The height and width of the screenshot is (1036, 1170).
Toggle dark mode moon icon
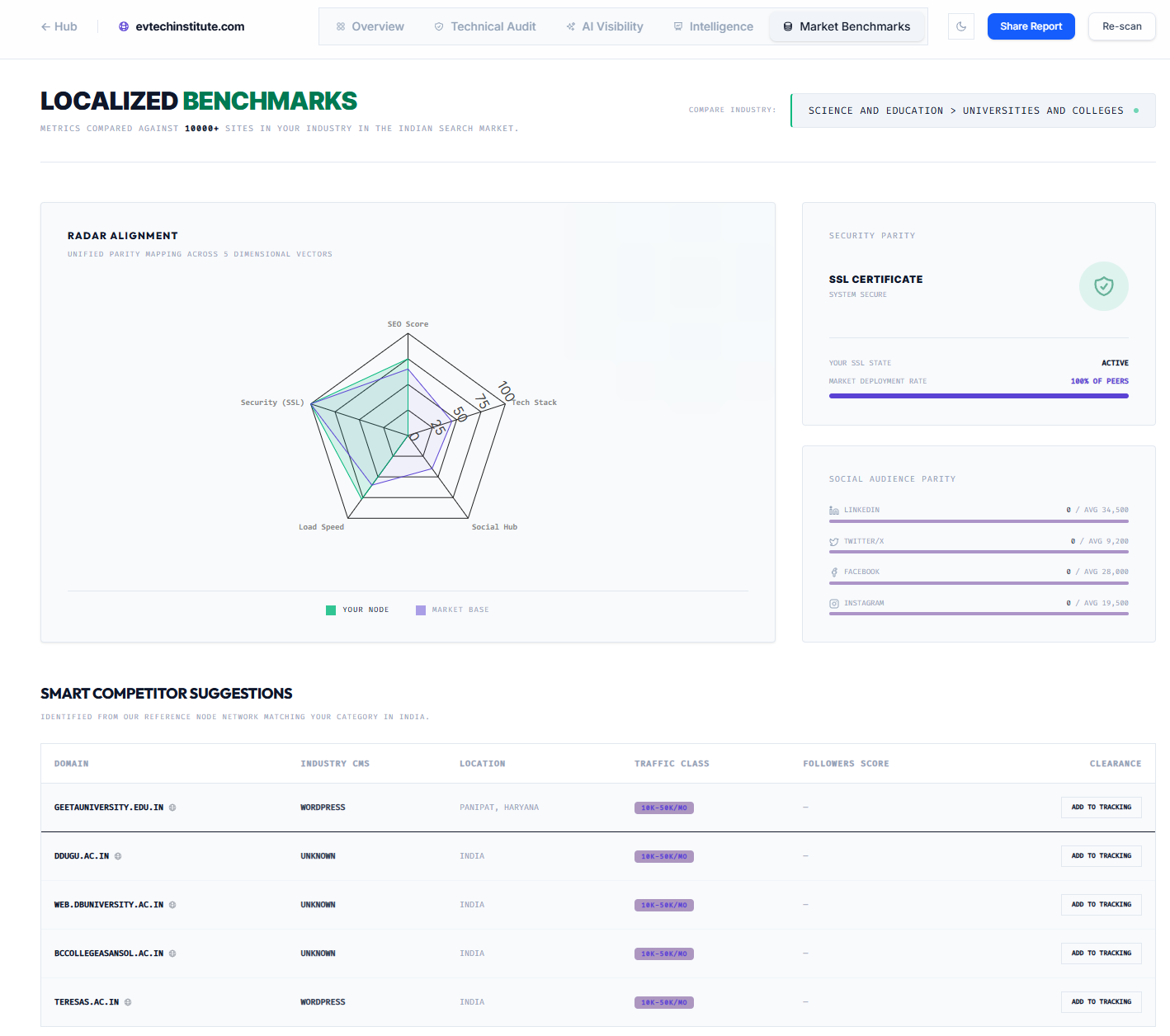[961, 26]
